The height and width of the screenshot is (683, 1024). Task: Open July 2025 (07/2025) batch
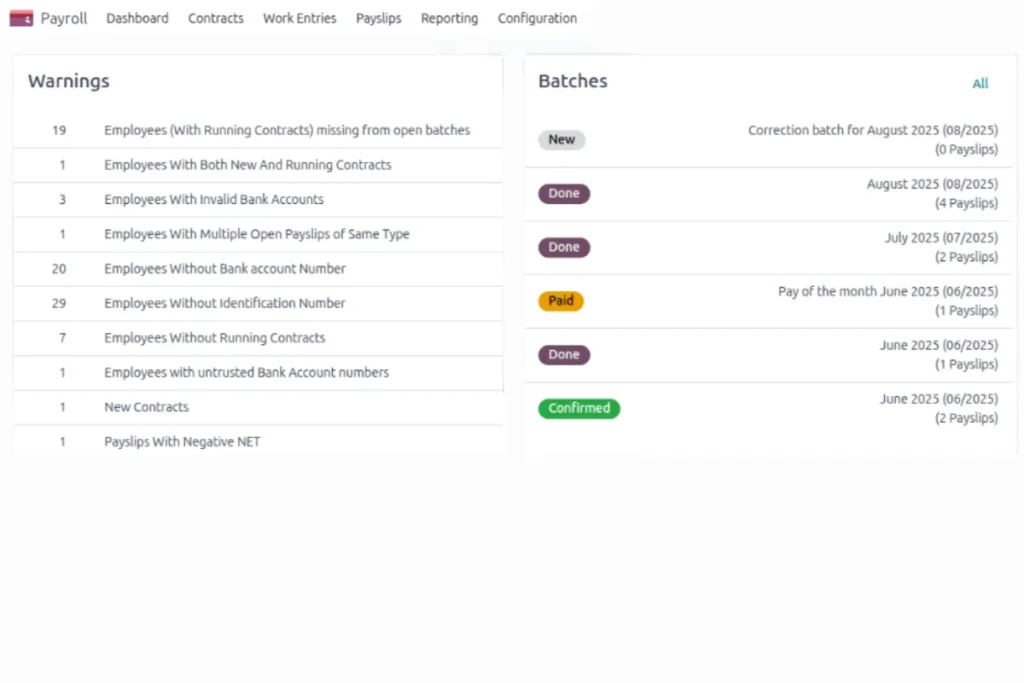point(941,238)
